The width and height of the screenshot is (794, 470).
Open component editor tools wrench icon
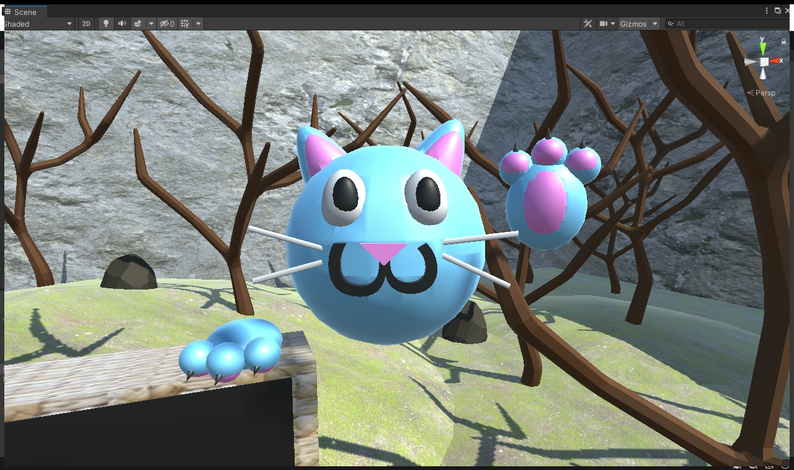tap(587, 24)
